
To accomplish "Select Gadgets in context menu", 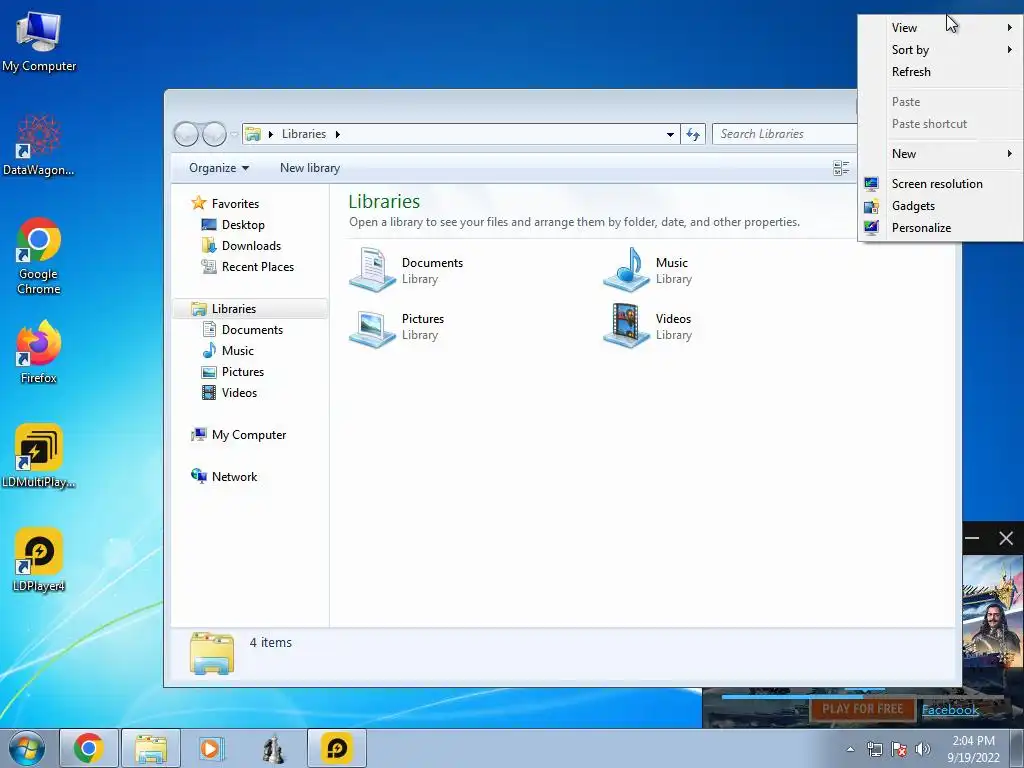I will click(x=940, y=206).
